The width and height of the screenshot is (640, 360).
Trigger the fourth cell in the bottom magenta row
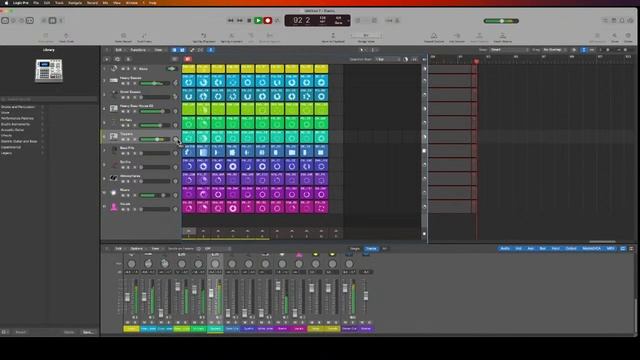coord(233,207)
